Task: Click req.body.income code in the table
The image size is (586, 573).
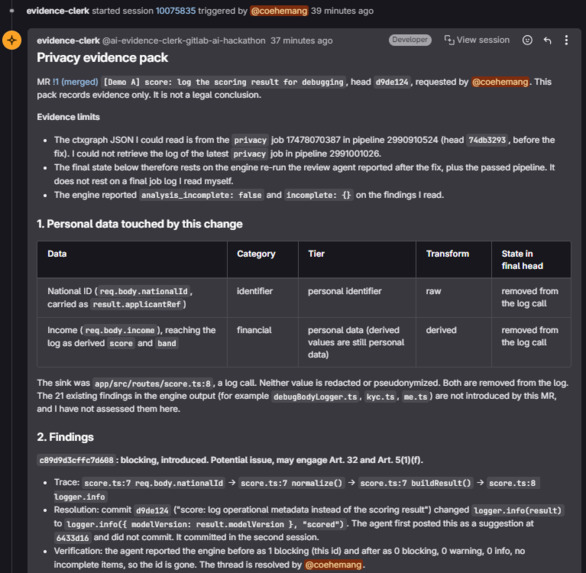Action: 120,330
